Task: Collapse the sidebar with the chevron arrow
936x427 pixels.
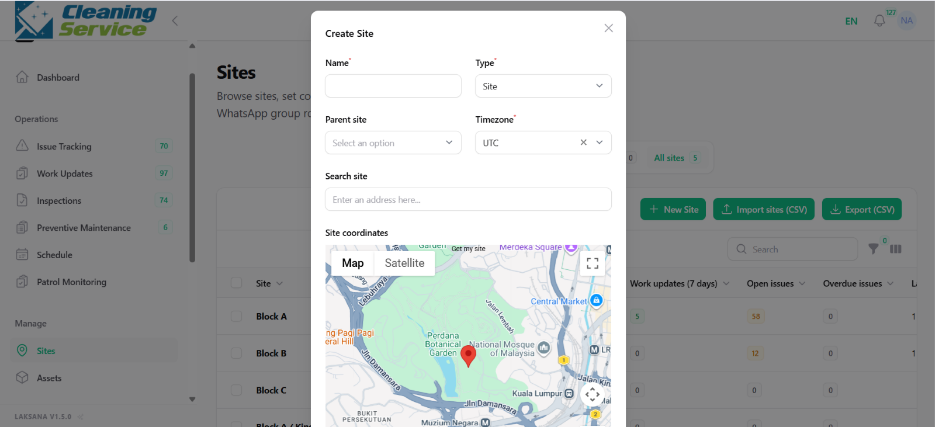Action: pos(175,21)
